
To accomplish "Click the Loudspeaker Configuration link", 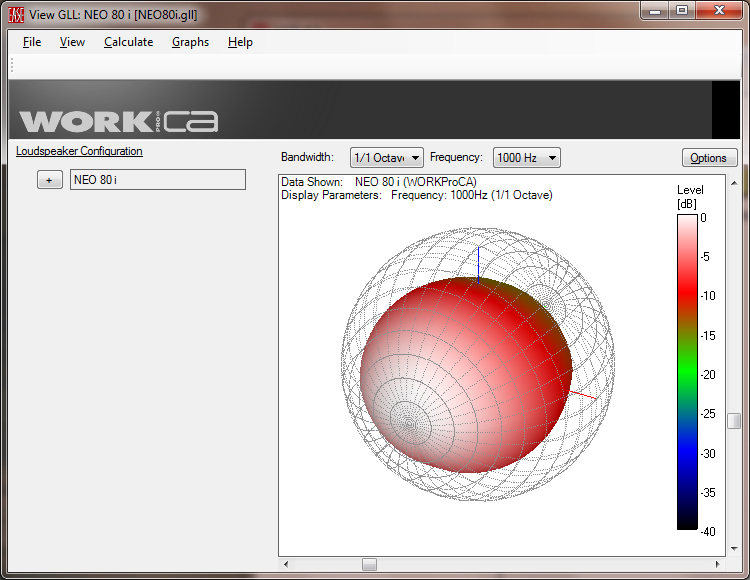I will [x=79, y=151].
